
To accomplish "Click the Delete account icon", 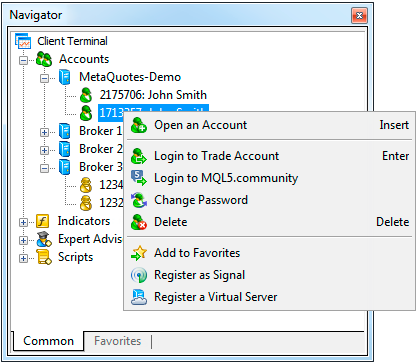I will coord(139,222).
